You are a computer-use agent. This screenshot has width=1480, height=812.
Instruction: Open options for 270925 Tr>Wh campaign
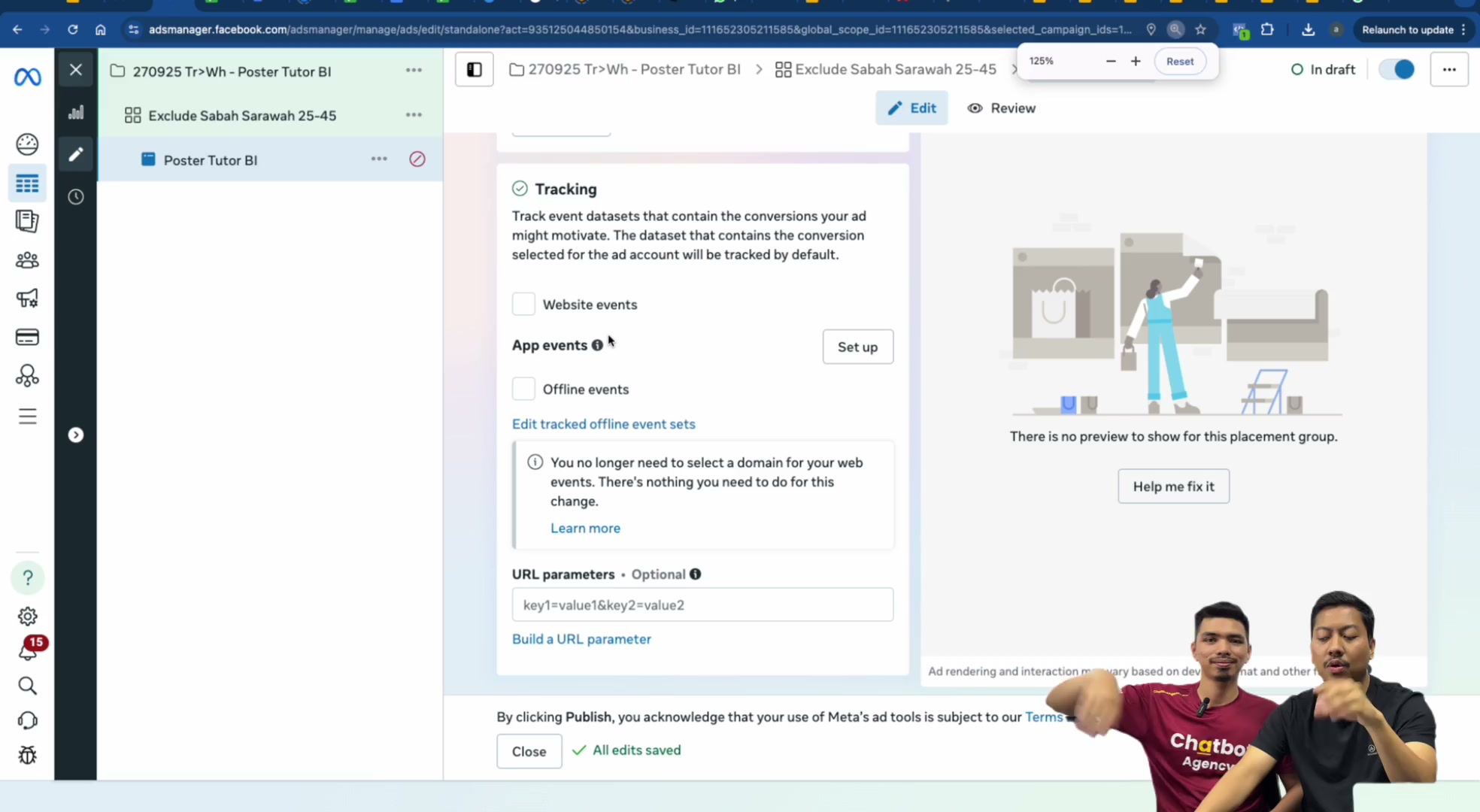point(414,70)
